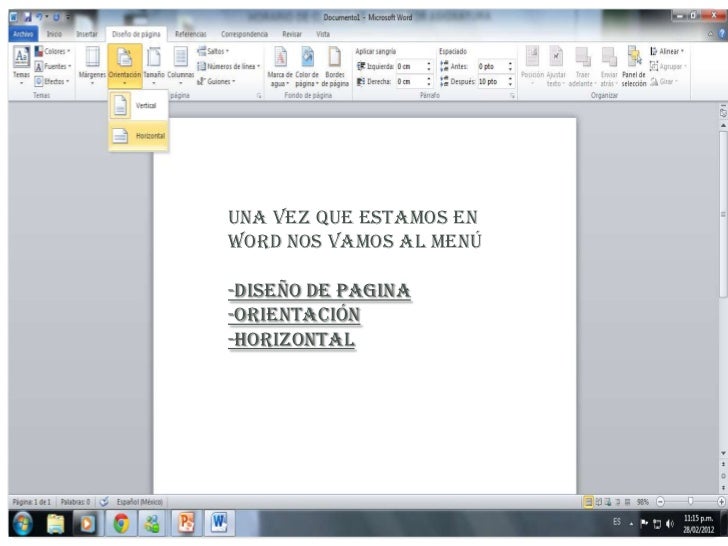The width and height of the screenshot is (728, 546).
Task: Click the zoom out minus button
Action: pos(660,502)
